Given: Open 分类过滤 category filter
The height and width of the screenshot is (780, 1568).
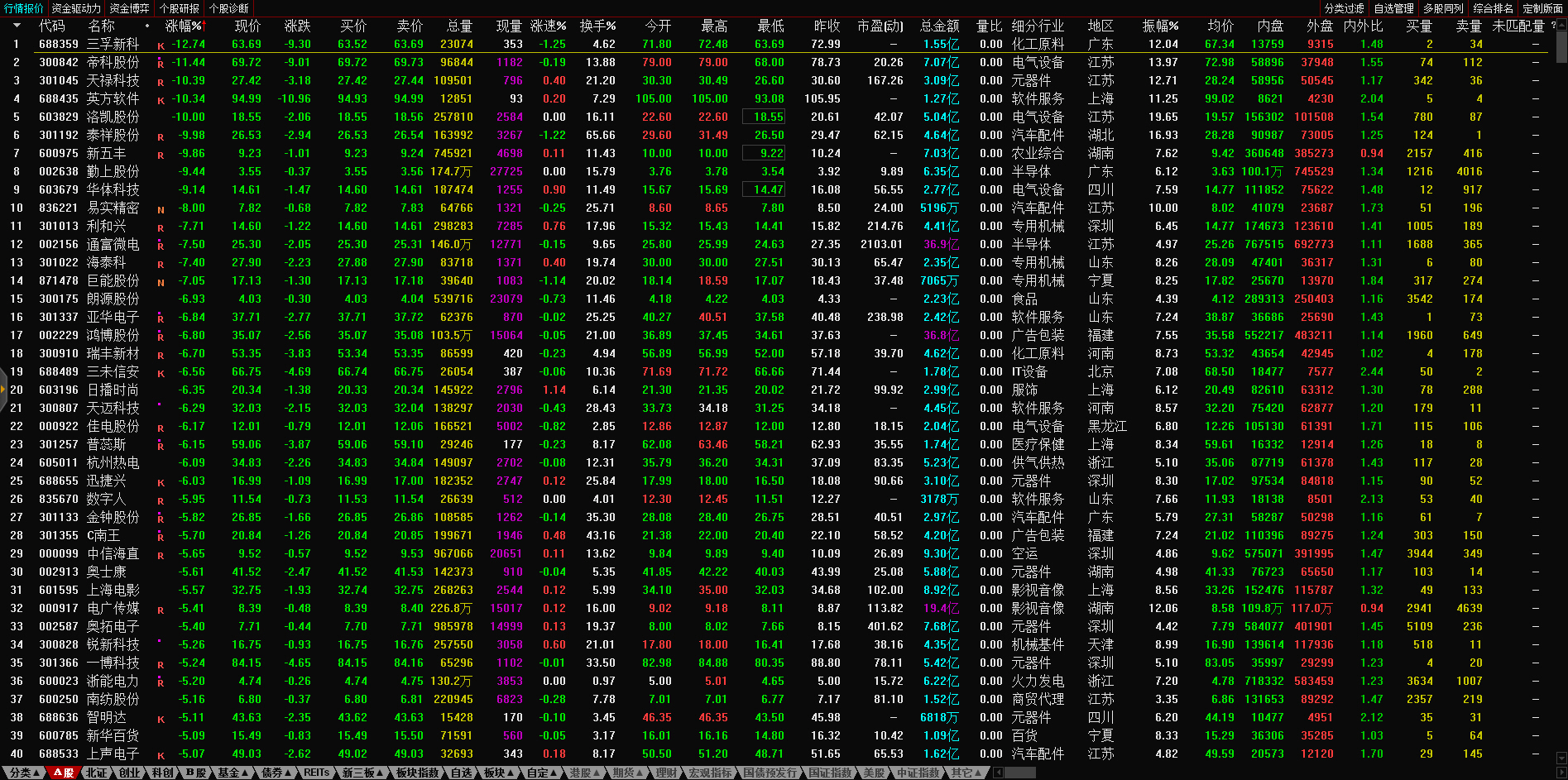Looking at the screenshot, I should pos(1344,8).
